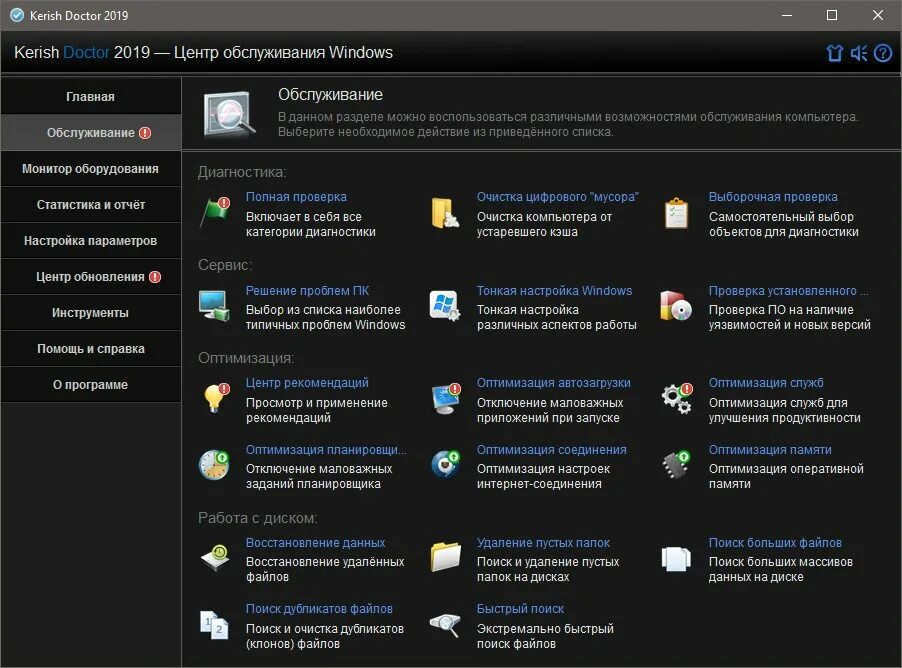Open Оптимизация соединения link

click(551, 450)
